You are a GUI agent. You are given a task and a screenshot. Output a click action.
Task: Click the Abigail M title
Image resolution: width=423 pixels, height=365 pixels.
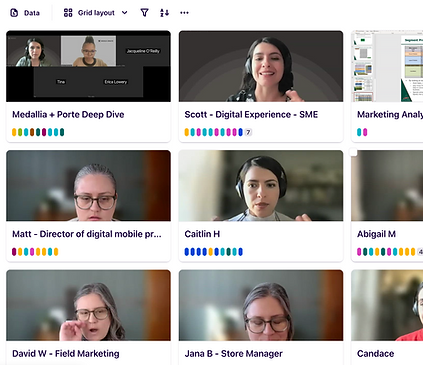point(376,234)
